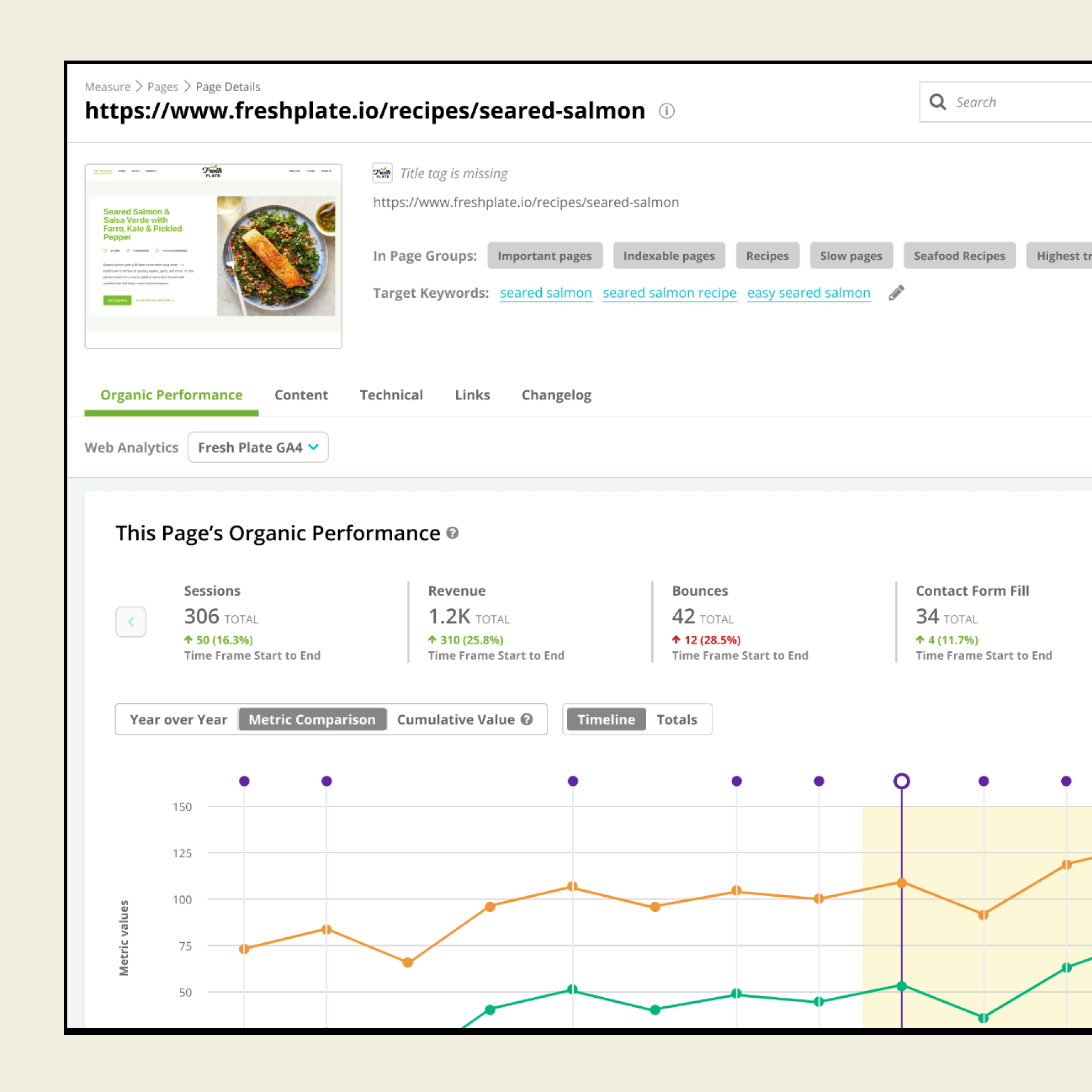Click 'seared salmon recipe' keyword link
This screenshot has width=1092, height=1092.
pyautogui.click(x=669, y=293)
